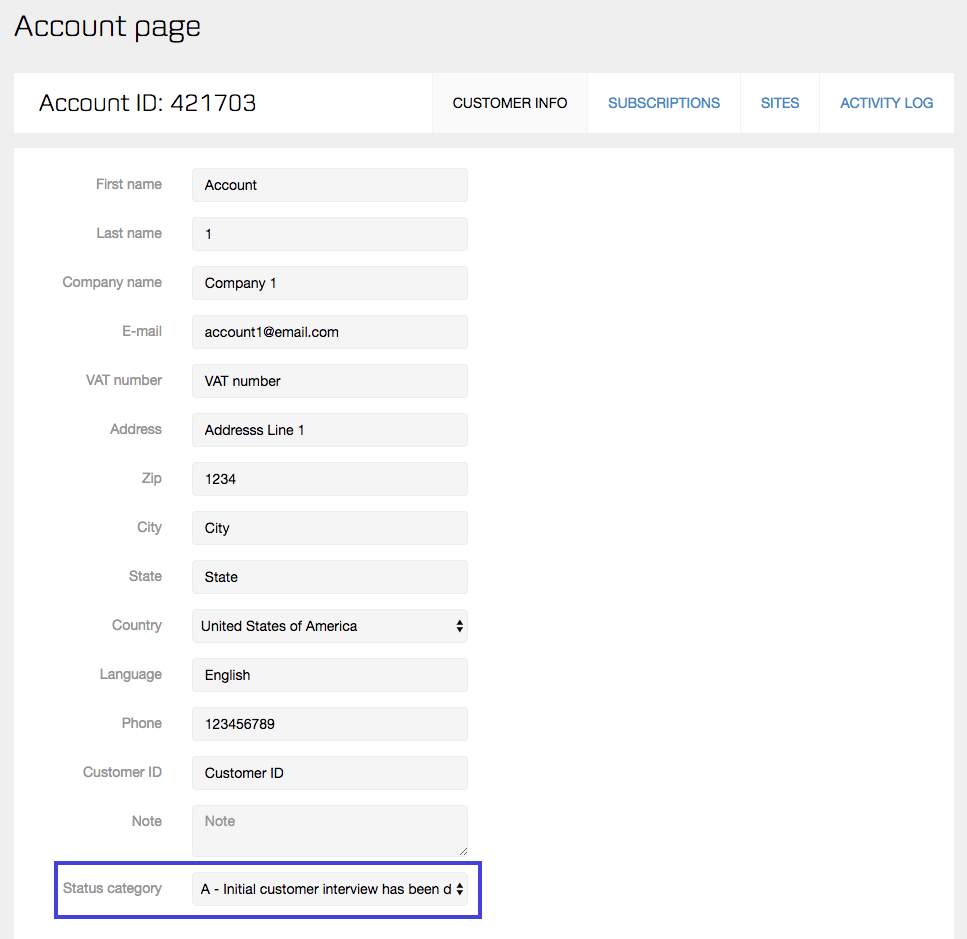
Task: Click the 'Language' label
Action: [x=131, y=675]
